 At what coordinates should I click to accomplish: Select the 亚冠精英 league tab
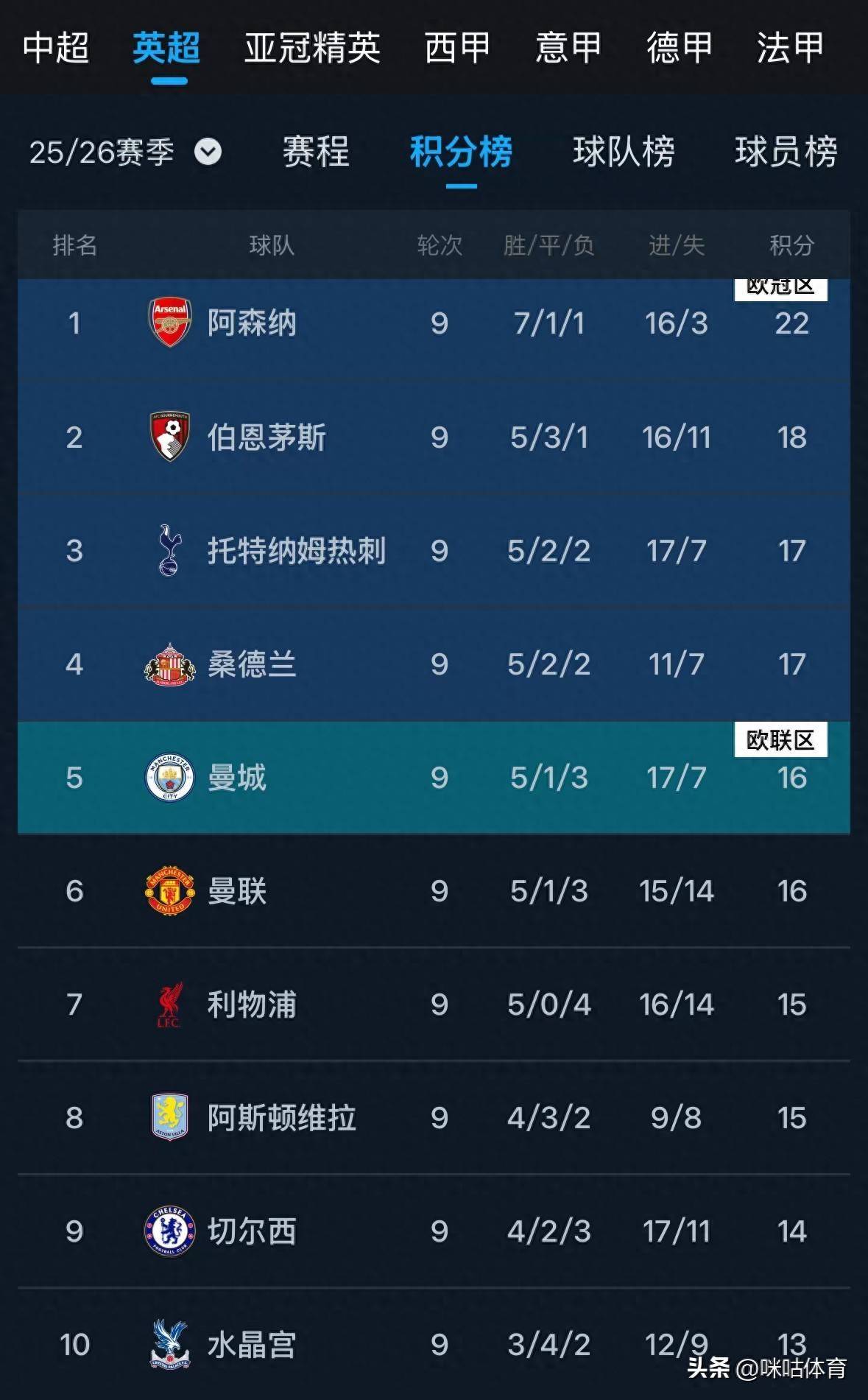point(312,48)
